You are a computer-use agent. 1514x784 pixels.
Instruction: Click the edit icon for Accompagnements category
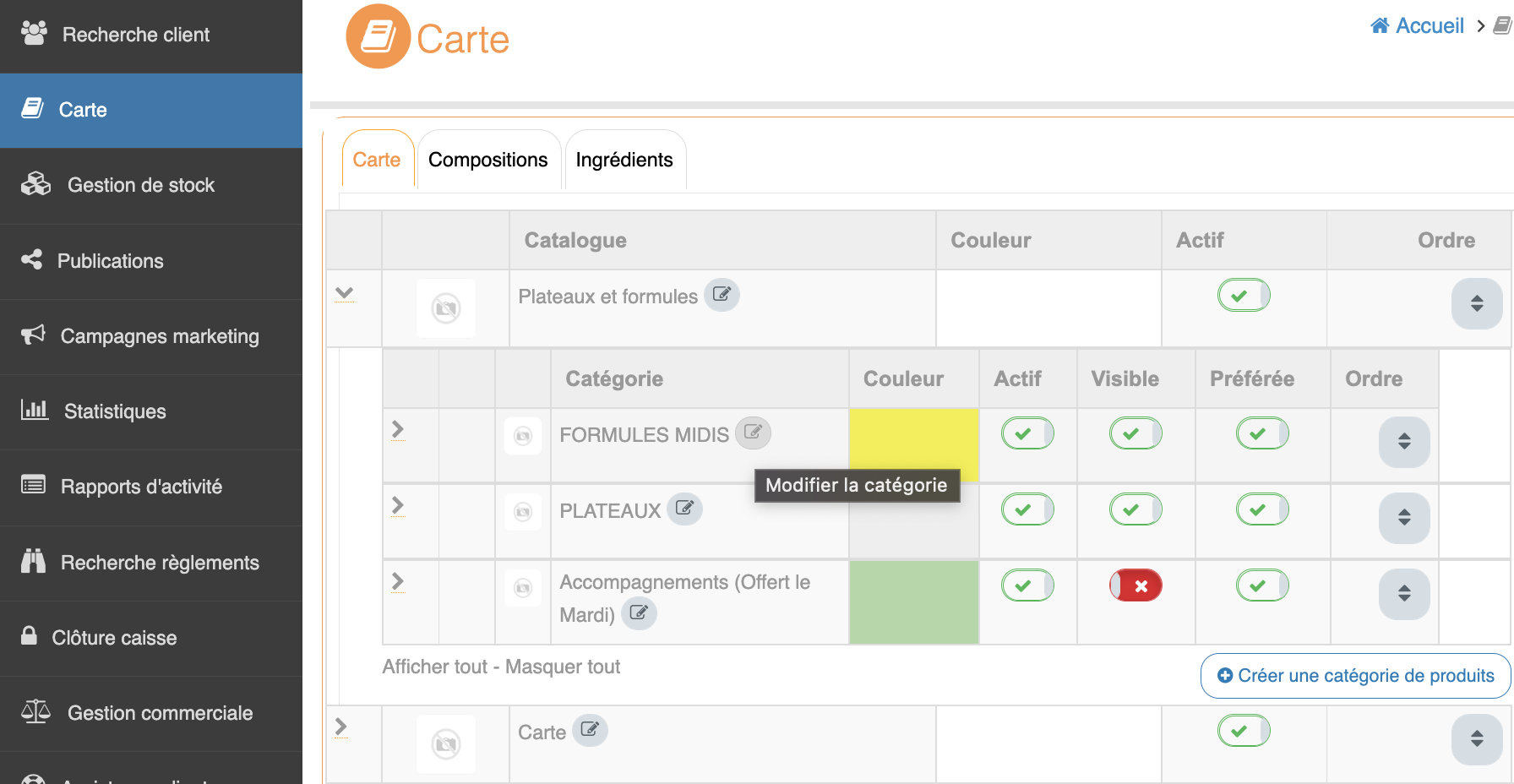pos(639,613)
